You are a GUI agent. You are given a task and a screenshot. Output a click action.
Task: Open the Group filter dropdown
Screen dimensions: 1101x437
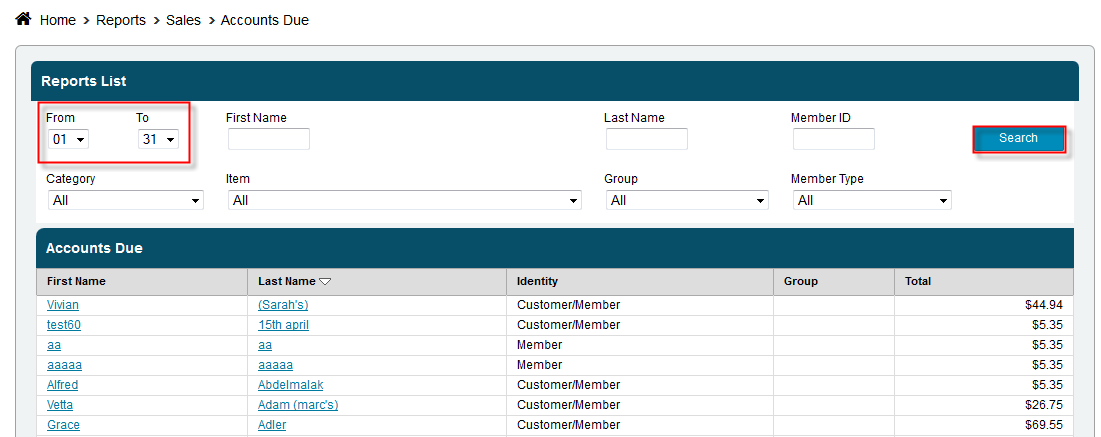point(686,200)
